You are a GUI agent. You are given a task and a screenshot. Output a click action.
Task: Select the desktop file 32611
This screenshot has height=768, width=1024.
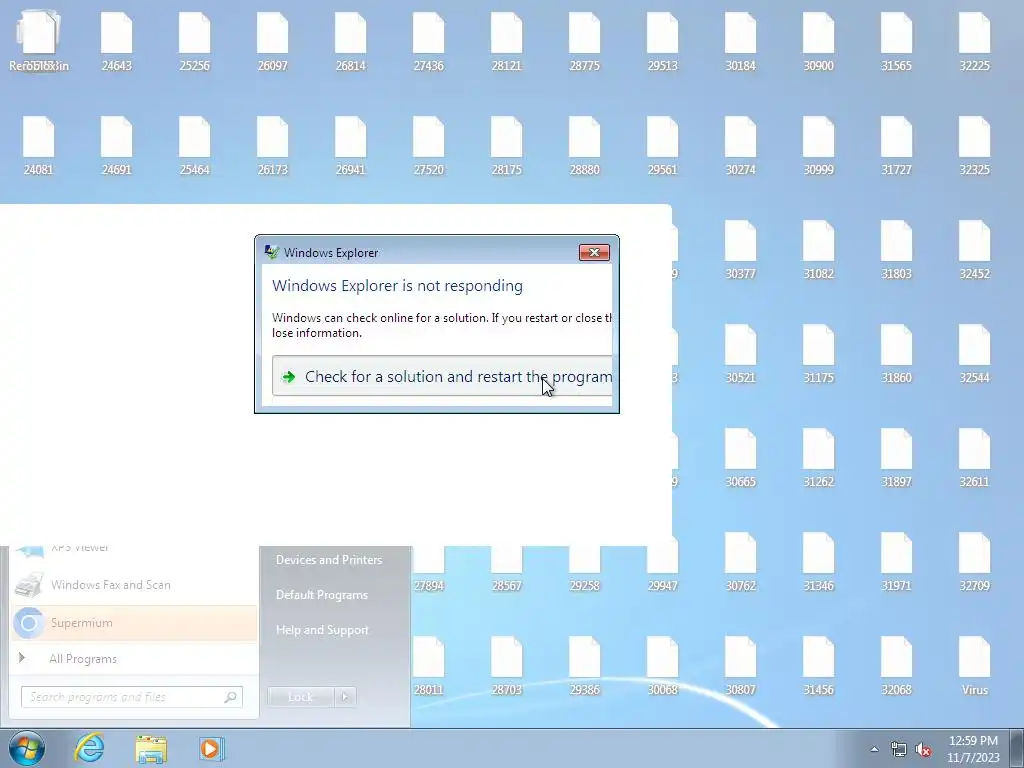[x=974, y=458]
